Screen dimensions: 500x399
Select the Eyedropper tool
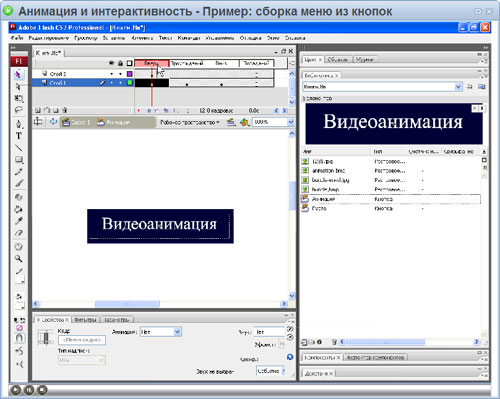coord(18,221)
